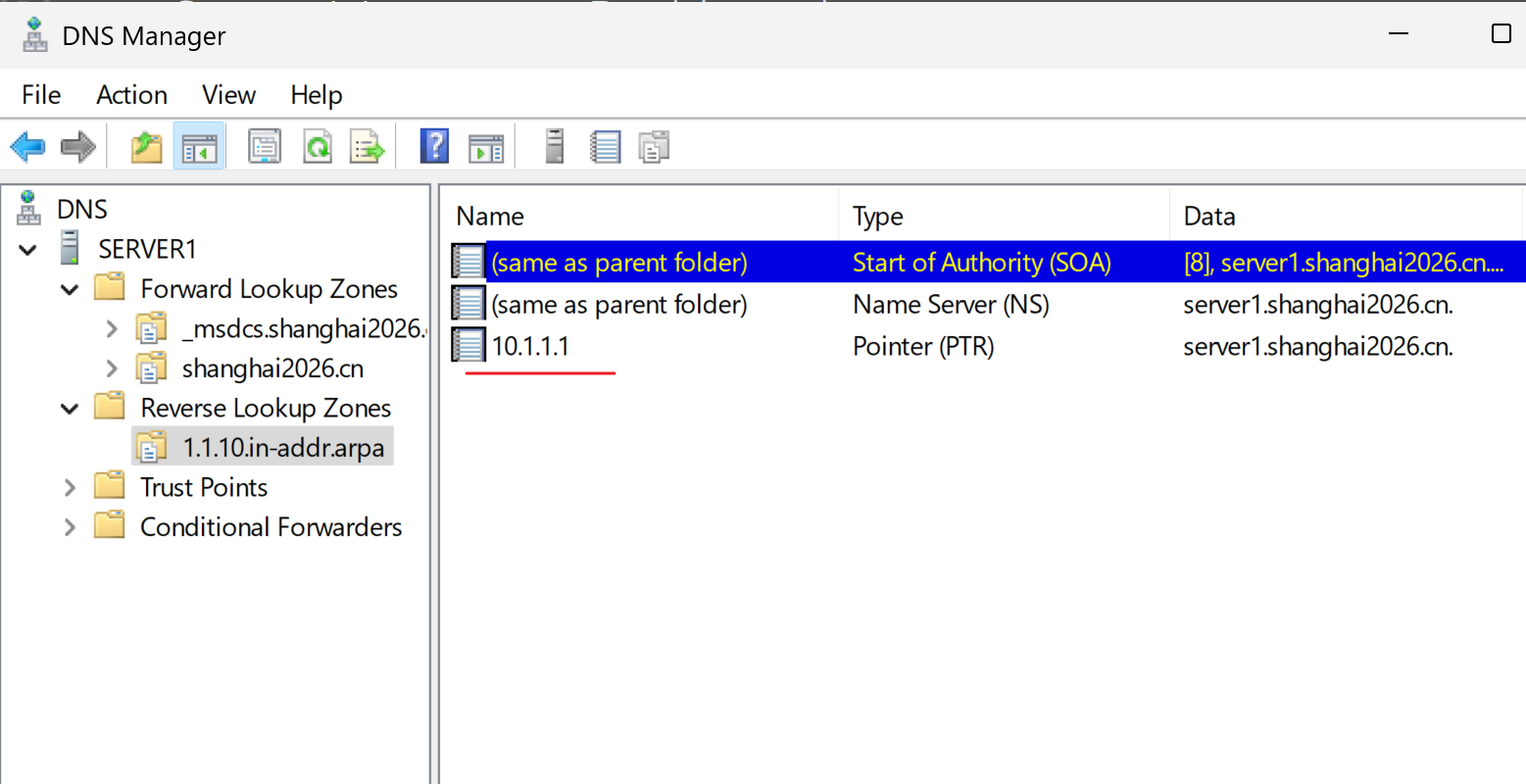Collapse the SERVER1 tree node

[x=28, y=250]
